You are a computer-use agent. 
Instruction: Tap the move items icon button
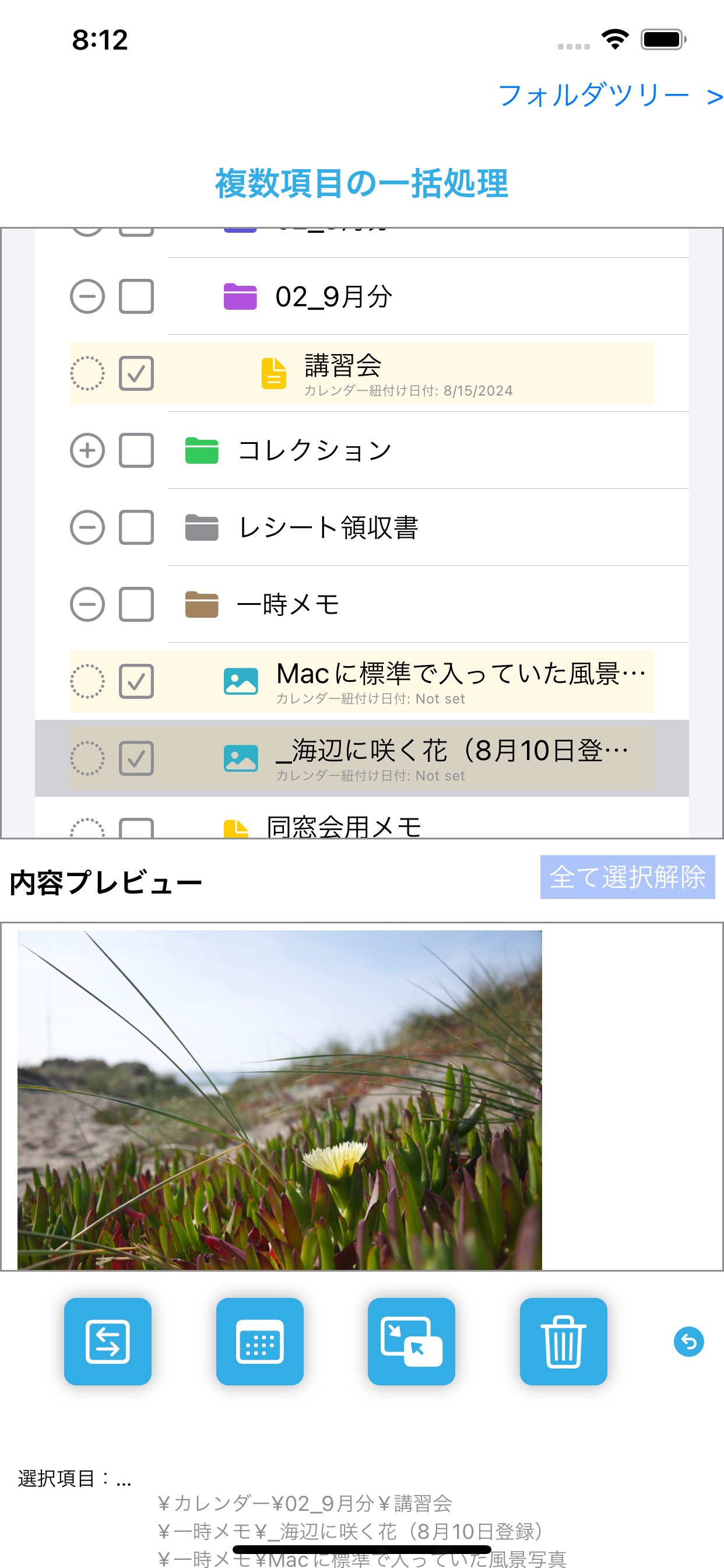coord(108,1341)
